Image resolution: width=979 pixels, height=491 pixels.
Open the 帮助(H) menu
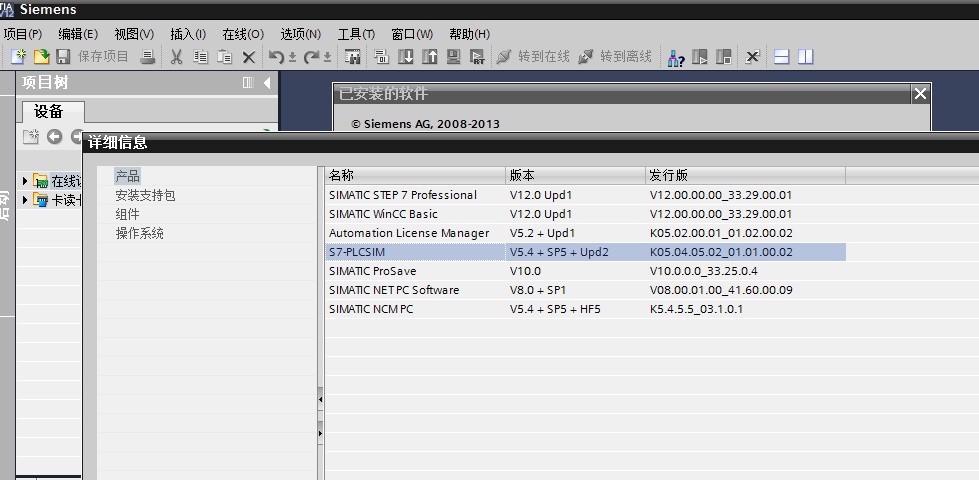coord(470,34)
